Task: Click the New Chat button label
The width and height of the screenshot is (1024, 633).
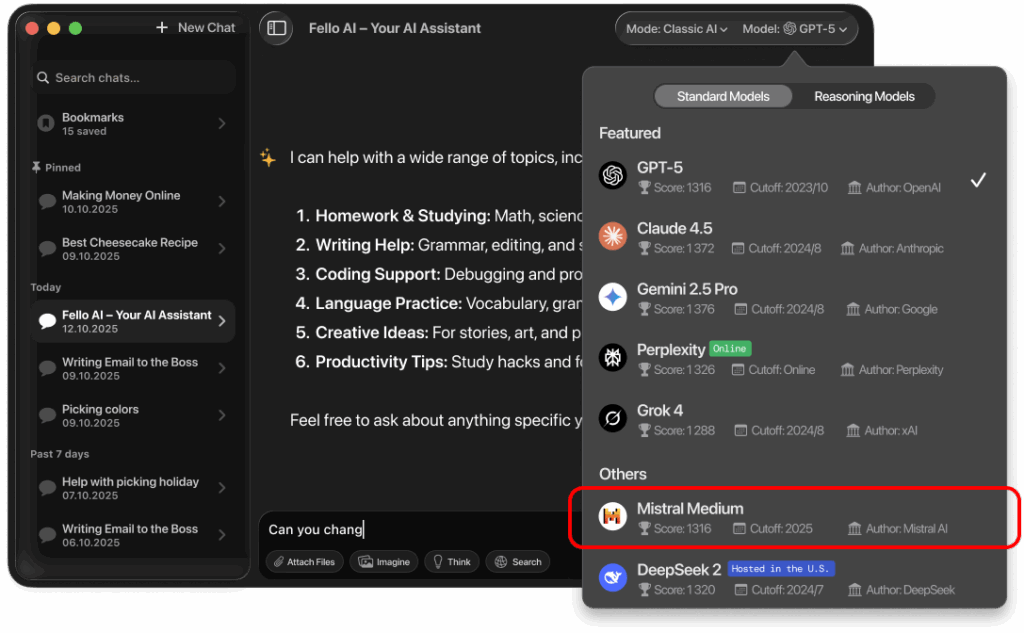Action: click(x=206, y=27)
